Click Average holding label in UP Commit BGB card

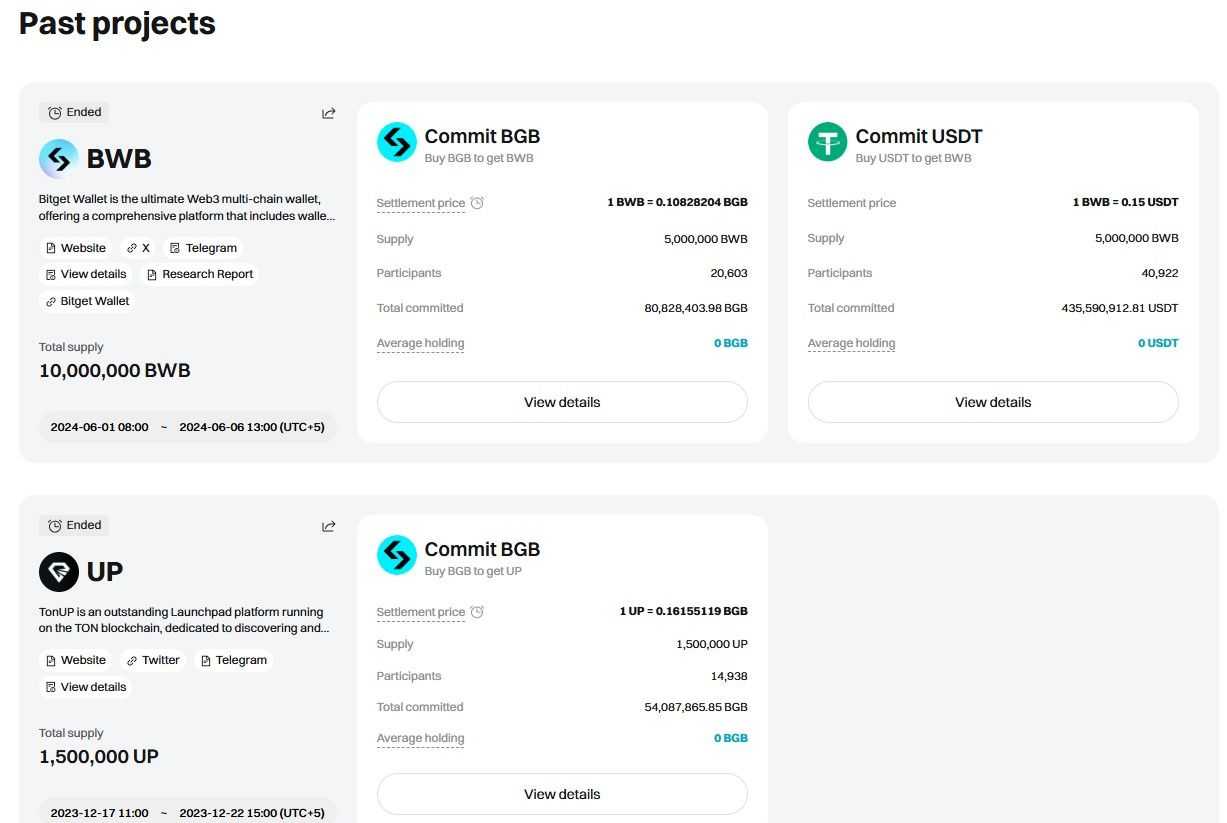[420, 738]
